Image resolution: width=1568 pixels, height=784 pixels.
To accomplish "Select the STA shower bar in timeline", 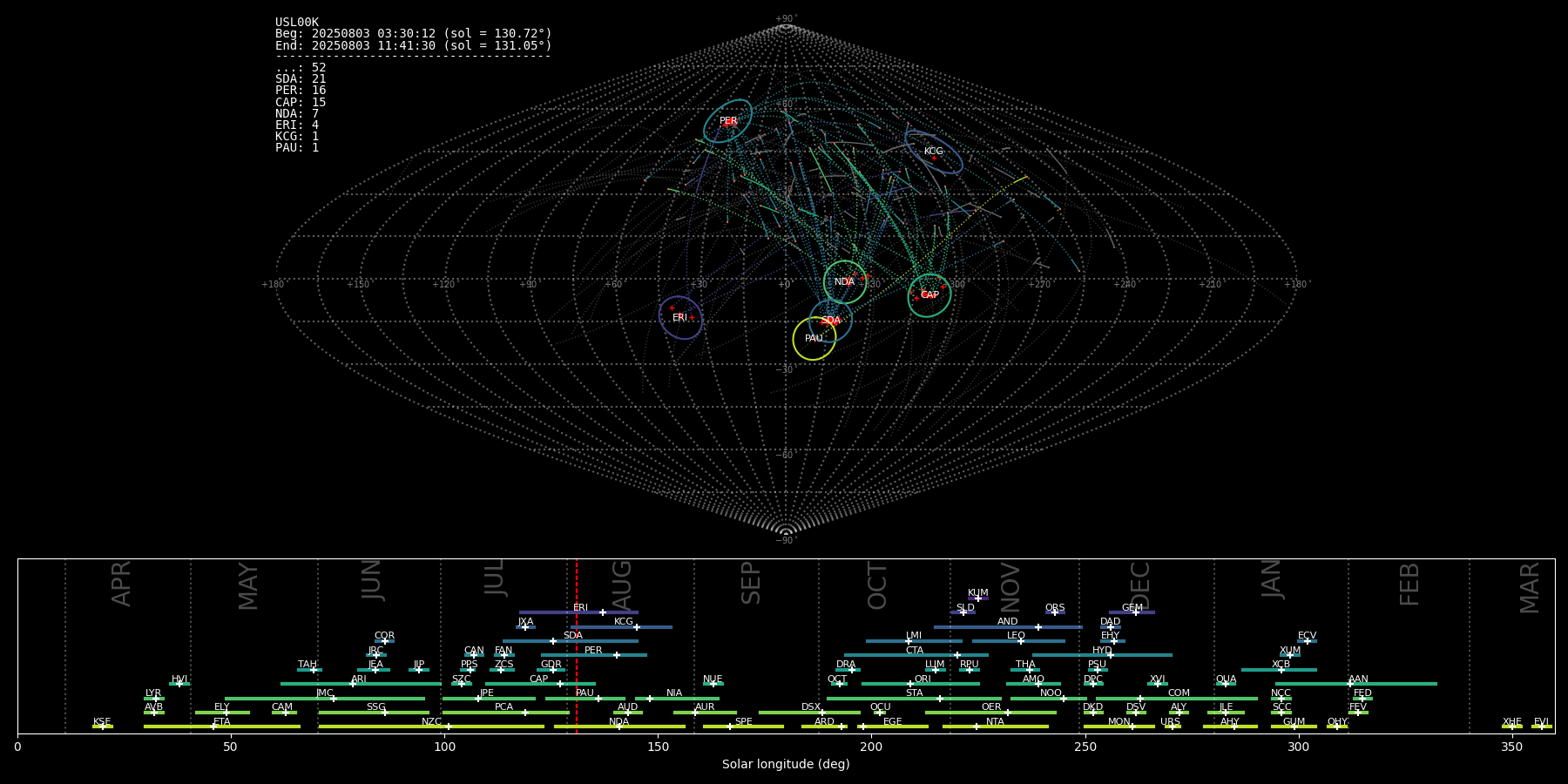I will (914, 699).
